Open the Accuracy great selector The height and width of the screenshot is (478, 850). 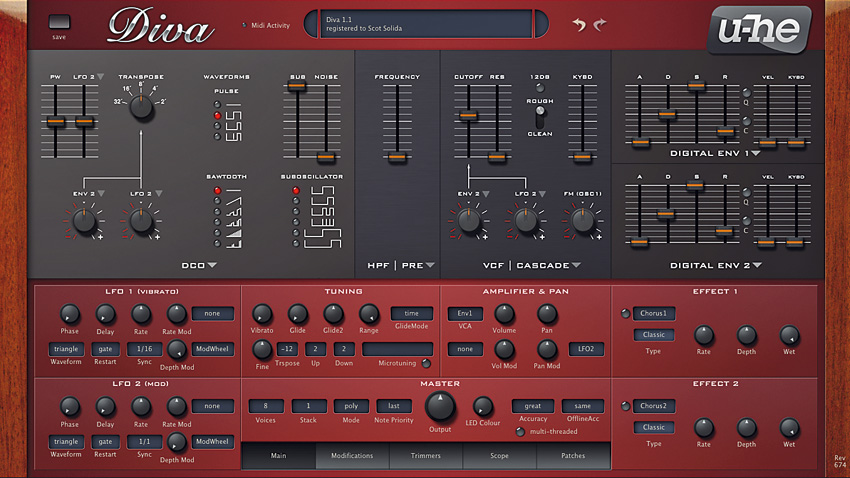(x=532, y=406)
